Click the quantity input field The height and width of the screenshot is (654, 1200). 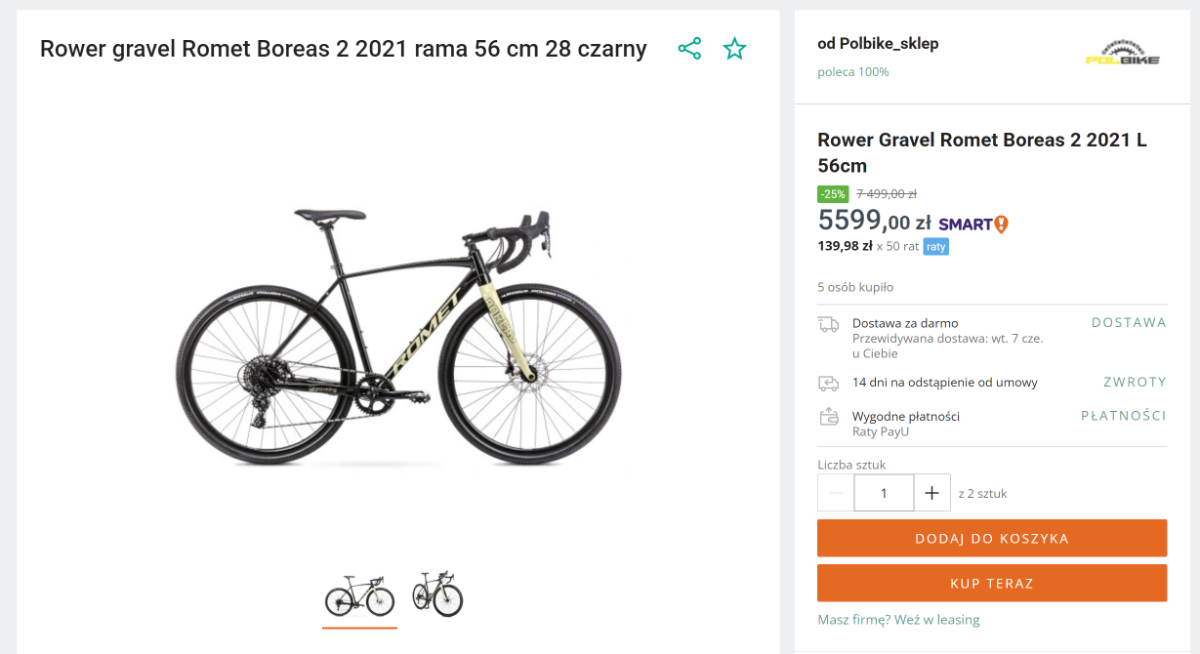pyautogui.click(x=884, y=493)
